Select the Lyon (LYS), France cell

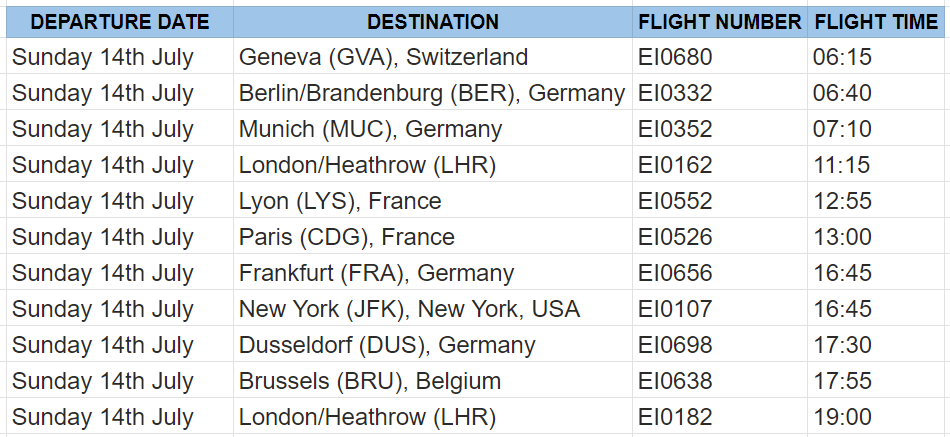click(433, 201)
